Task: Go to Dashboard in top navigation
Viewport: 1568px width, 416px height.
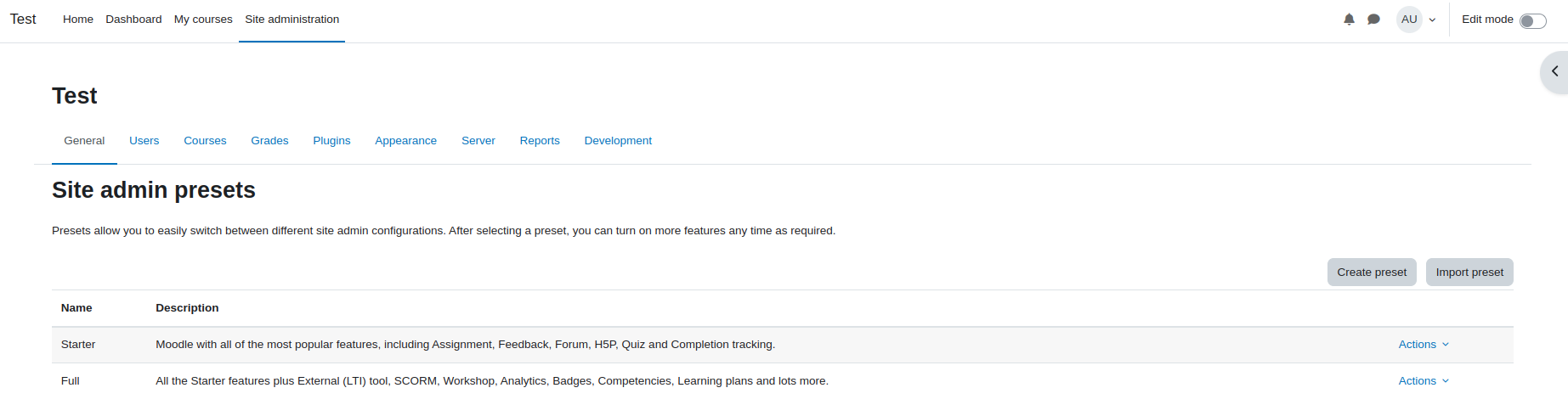Action: click(133, 20)
